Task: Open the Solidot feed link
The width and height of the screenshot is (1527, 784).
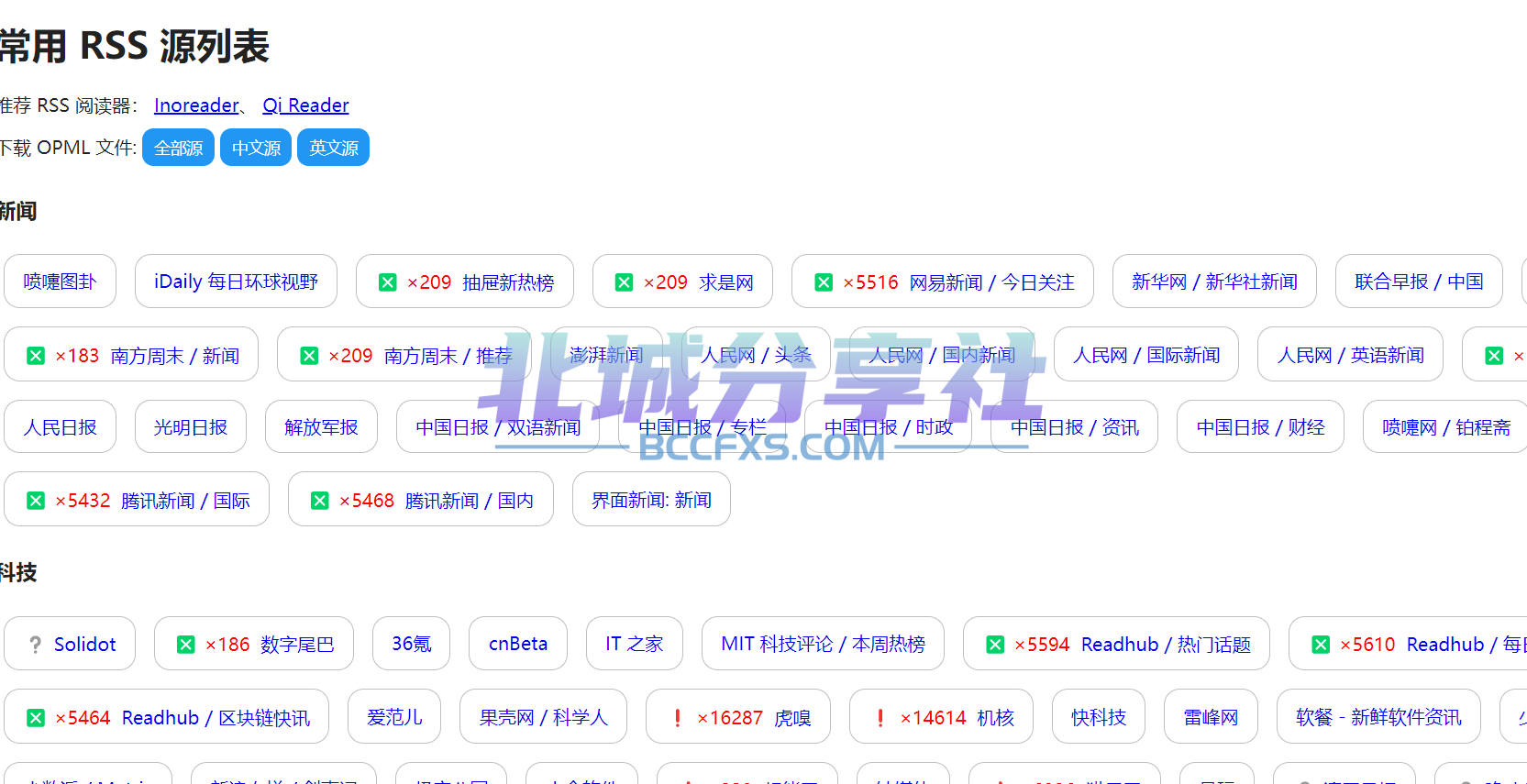Action: point(84,645)
